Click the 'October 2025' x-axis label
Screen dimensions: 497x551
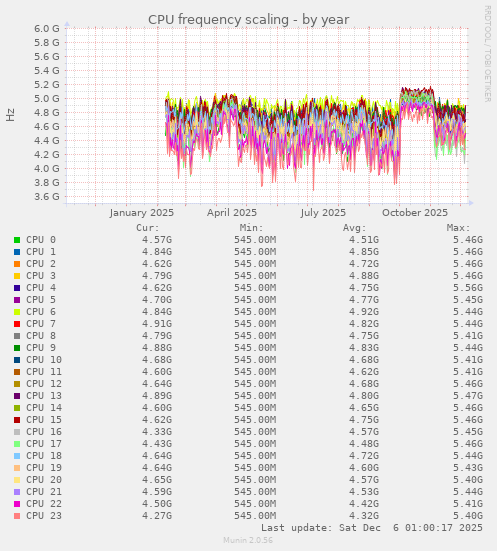(415, 213)
